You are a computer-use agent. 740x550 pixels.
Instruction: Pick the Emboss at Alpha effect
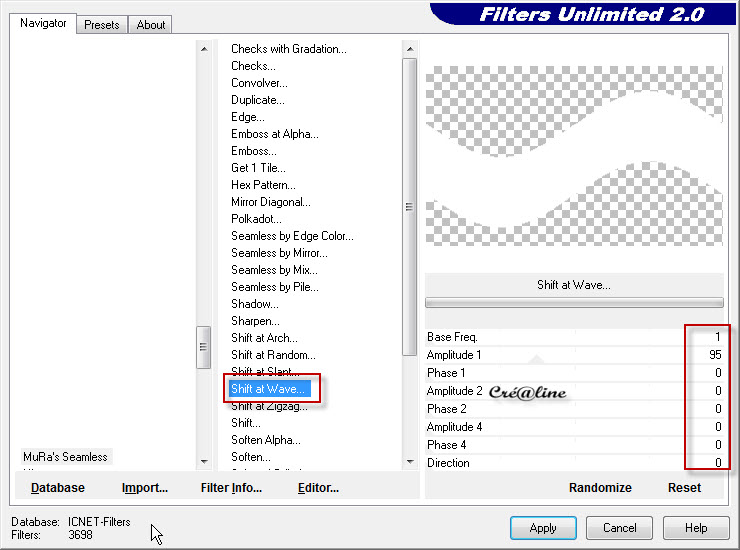click(x=275, y=134)
